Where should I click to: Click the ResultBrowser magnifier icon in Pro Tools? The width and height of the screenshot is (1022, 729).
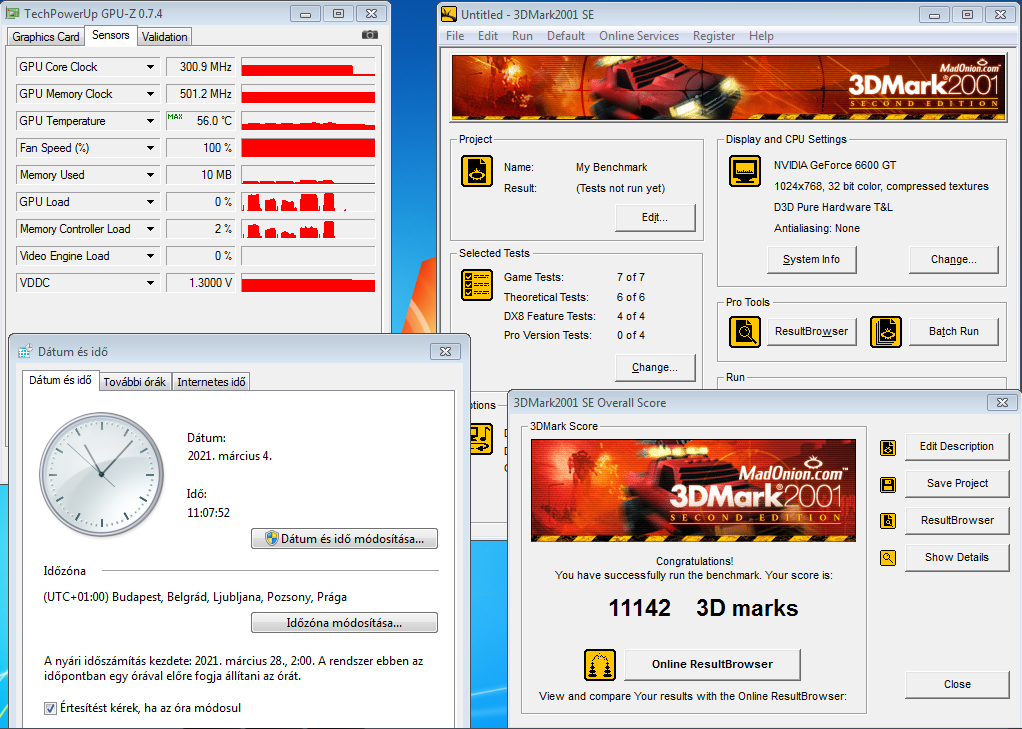(745, 332)
